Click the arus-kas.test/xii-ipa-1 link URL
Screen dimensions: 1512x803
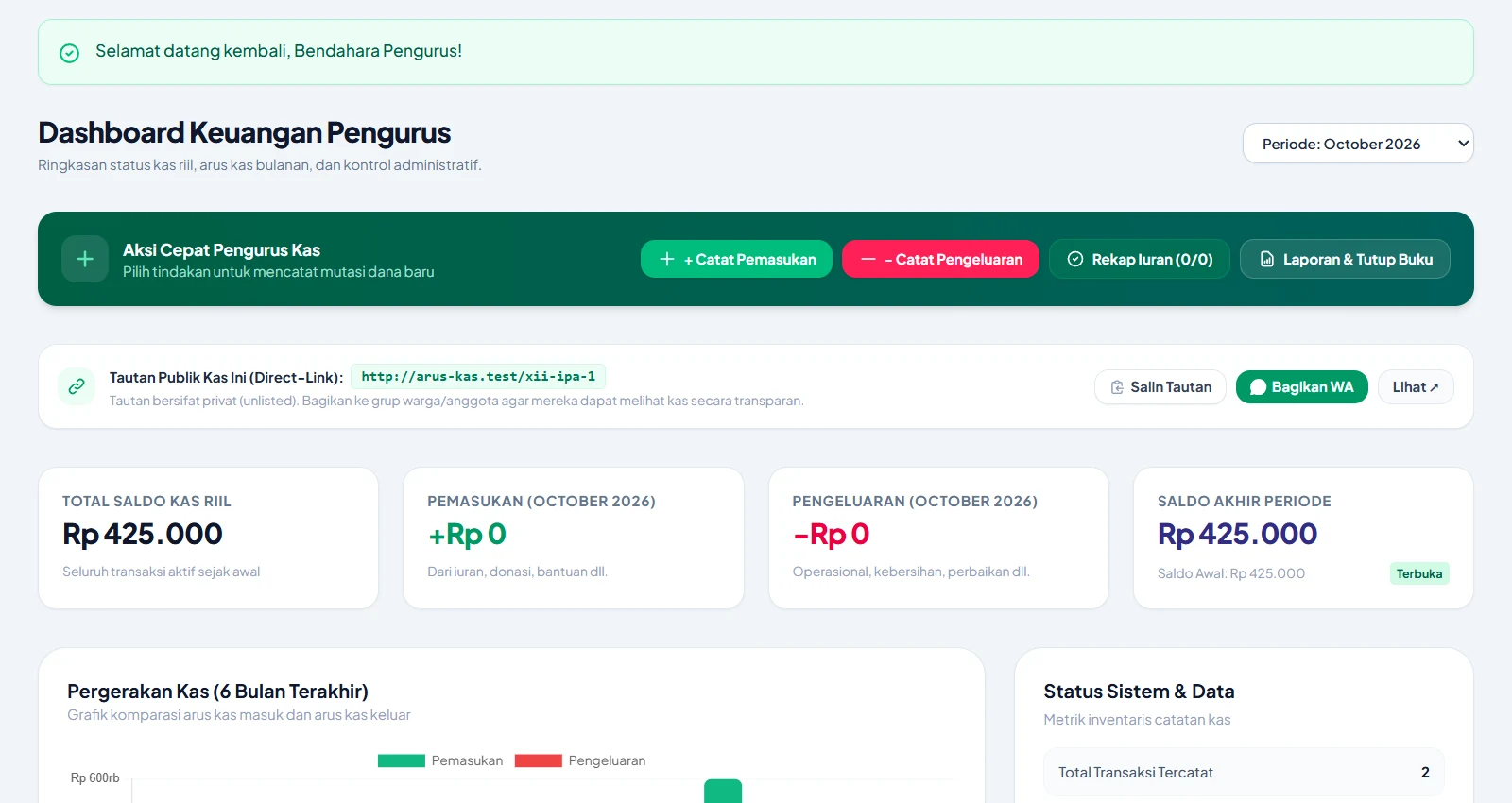coord(478,376)
